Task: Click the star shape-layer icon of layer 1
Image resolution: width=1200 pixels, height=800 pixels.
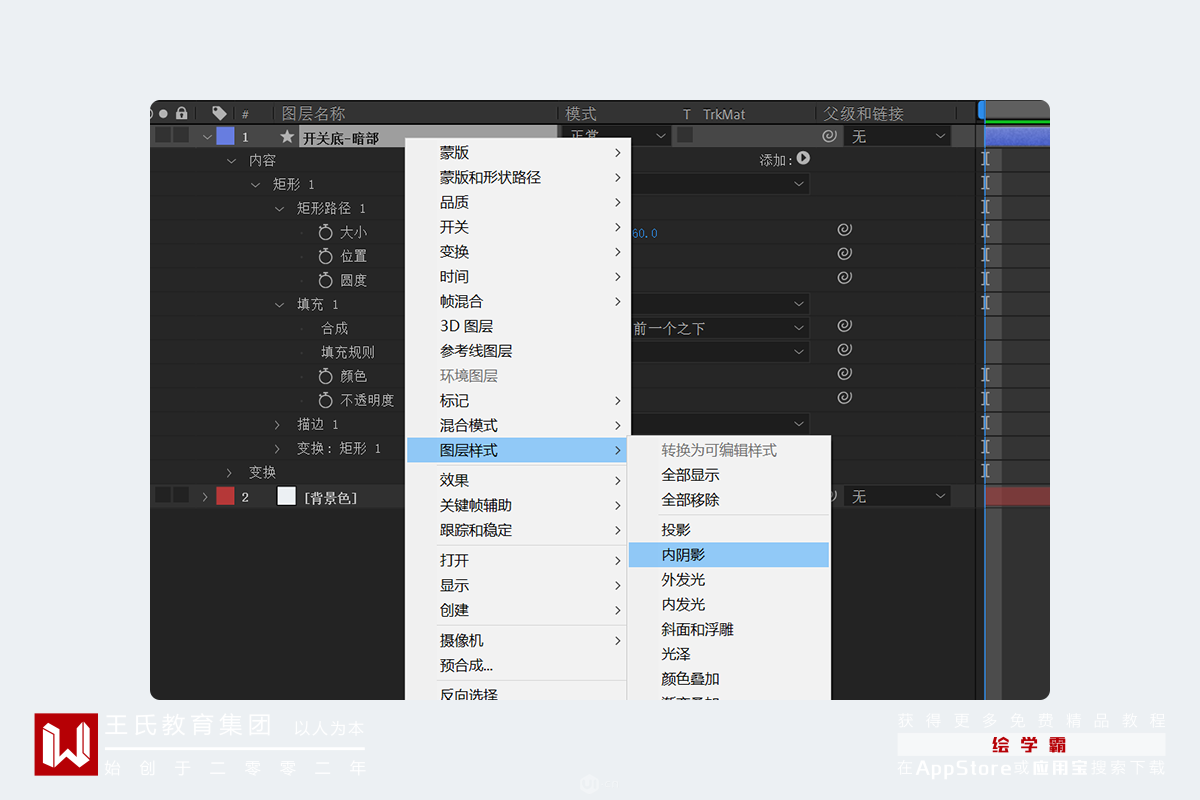Action: 287,136
